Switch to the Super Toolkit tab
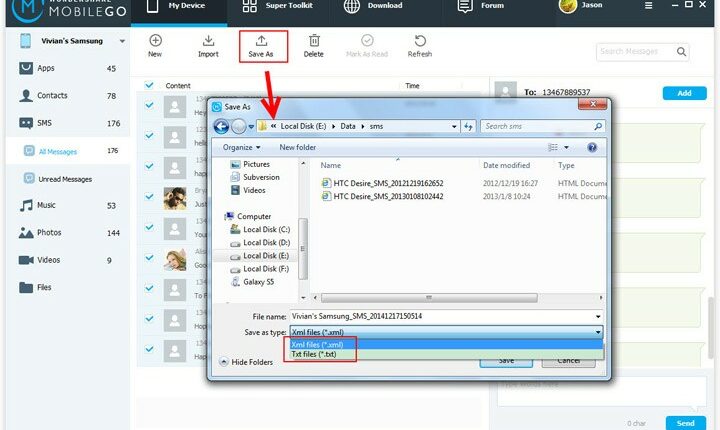 (278, 6)
